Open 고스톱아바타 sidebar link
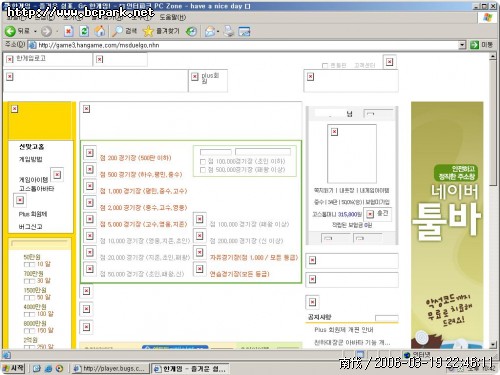 (36, 189)
